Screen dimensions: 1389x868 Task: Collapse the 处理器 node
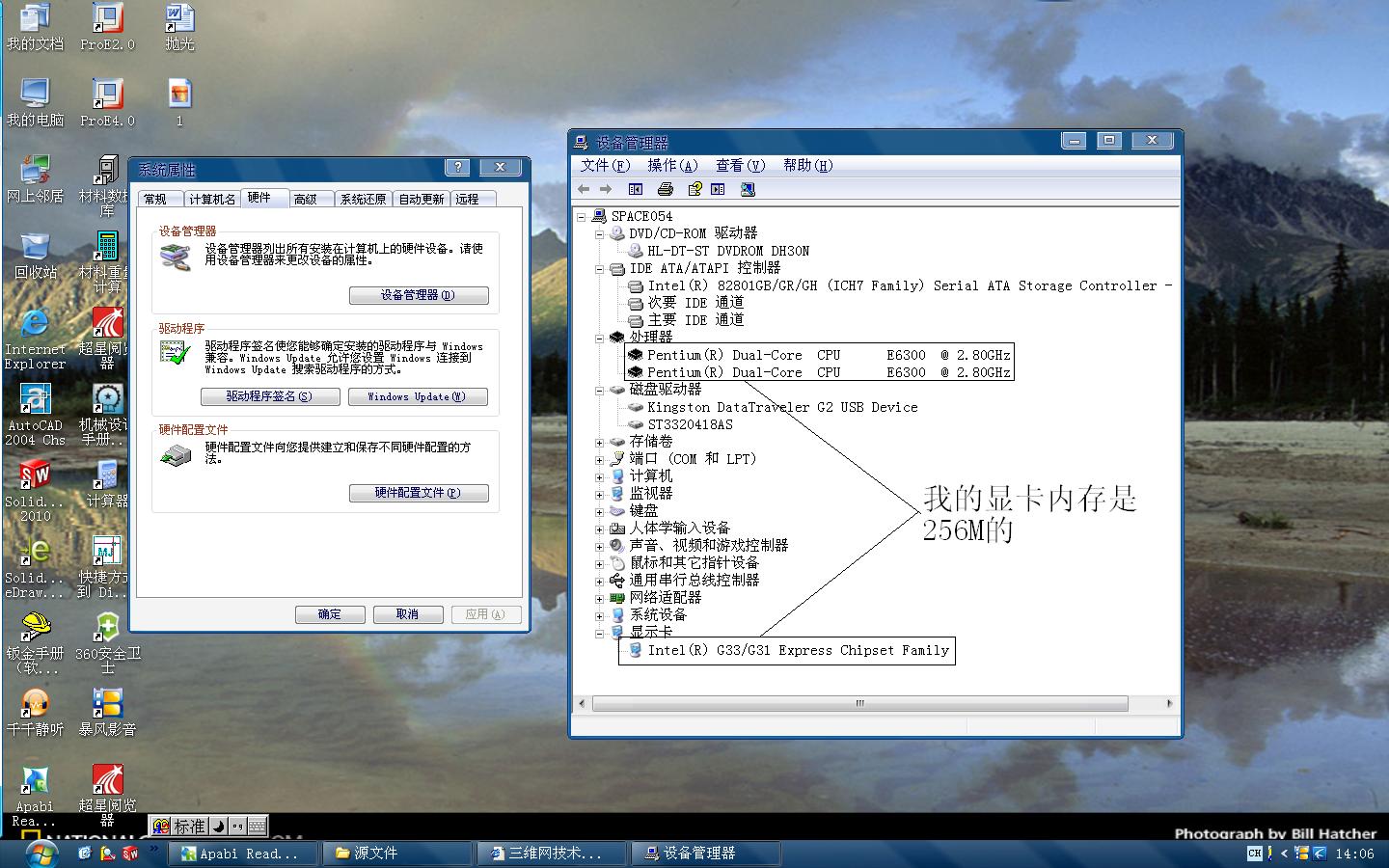point(599,338)
